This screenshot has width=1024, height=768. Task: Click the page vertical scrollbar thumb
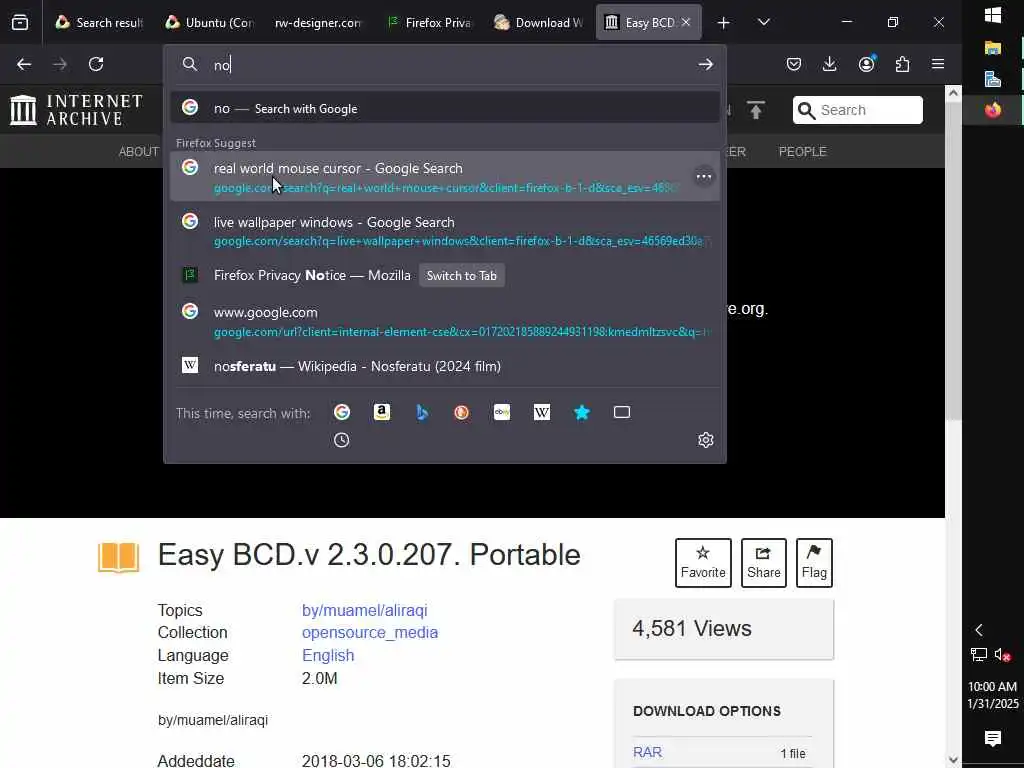tap(953, 261)
